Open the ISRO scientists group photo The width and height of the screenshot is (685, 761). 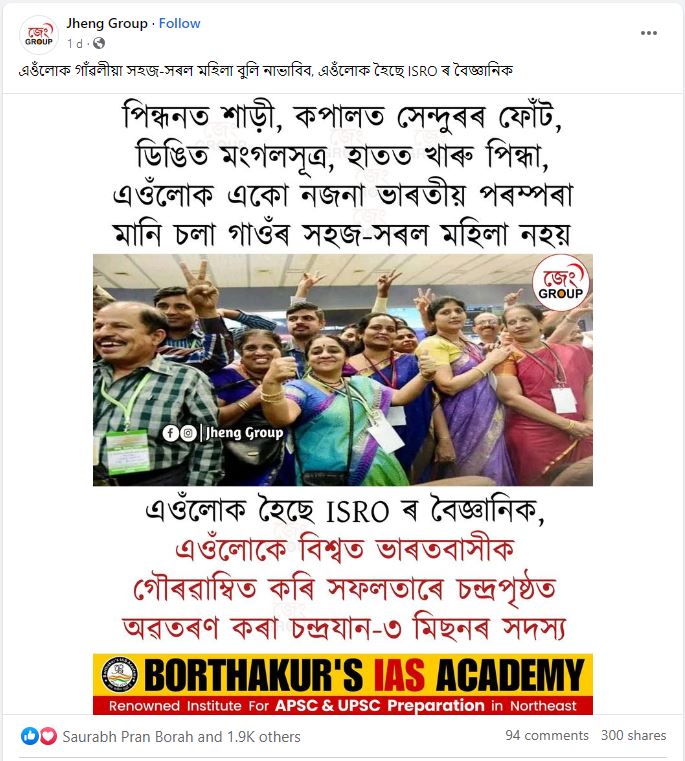(343, 370)
